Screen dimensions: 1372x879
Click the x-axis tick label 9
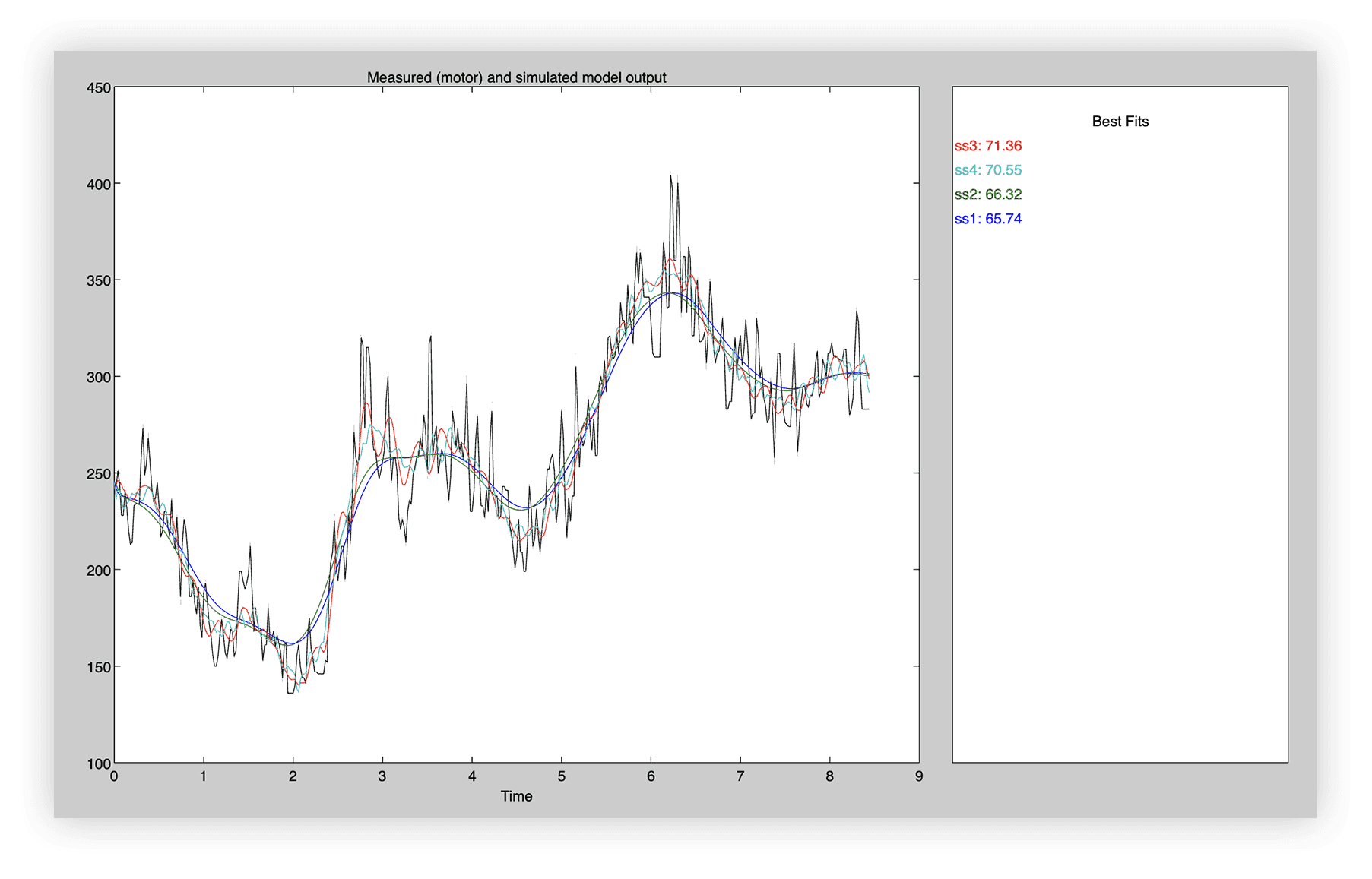click(x=919, y=776)
